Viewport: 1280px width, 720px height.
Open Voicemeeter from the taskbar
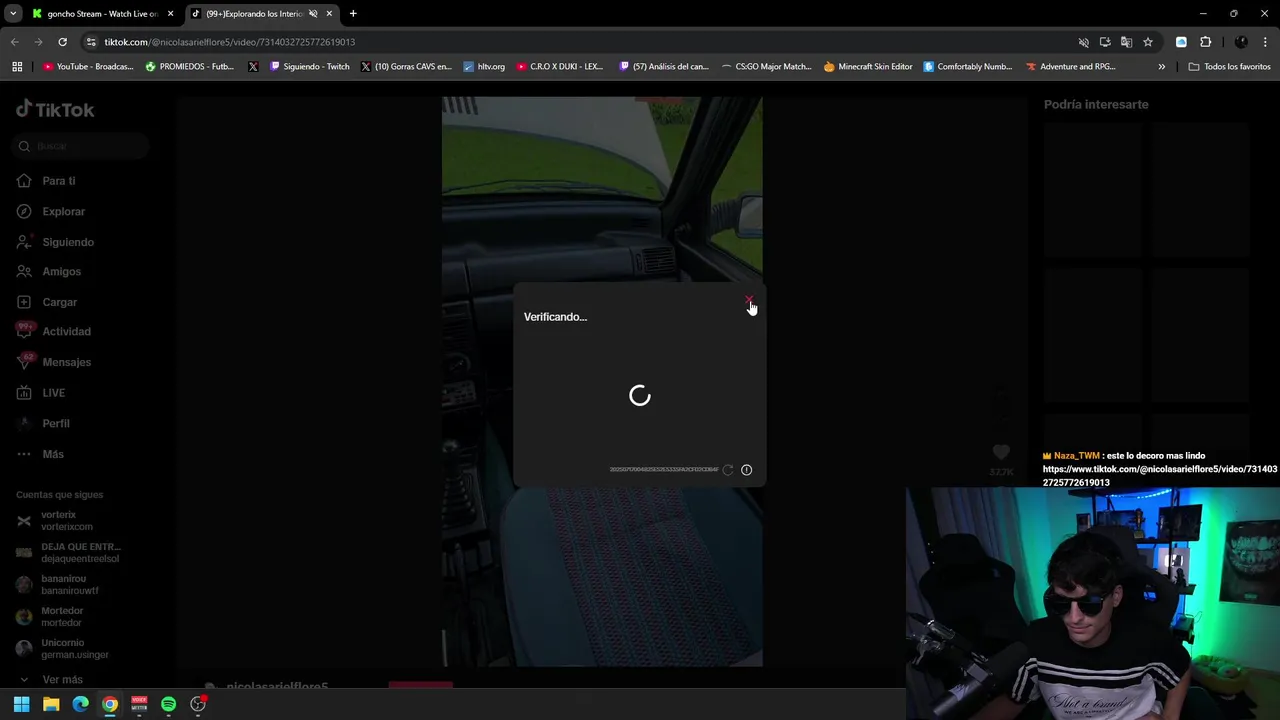pos(139,705)
